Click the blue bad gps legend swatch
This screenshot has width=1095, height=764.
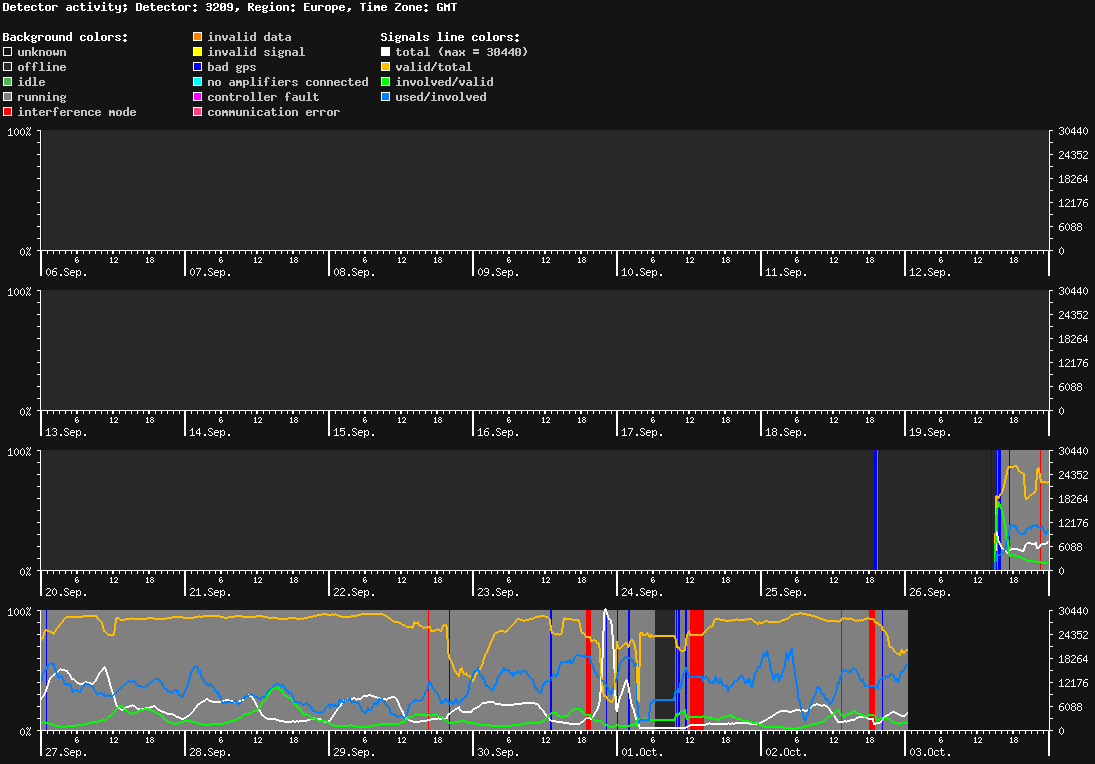tap(197, 67)
